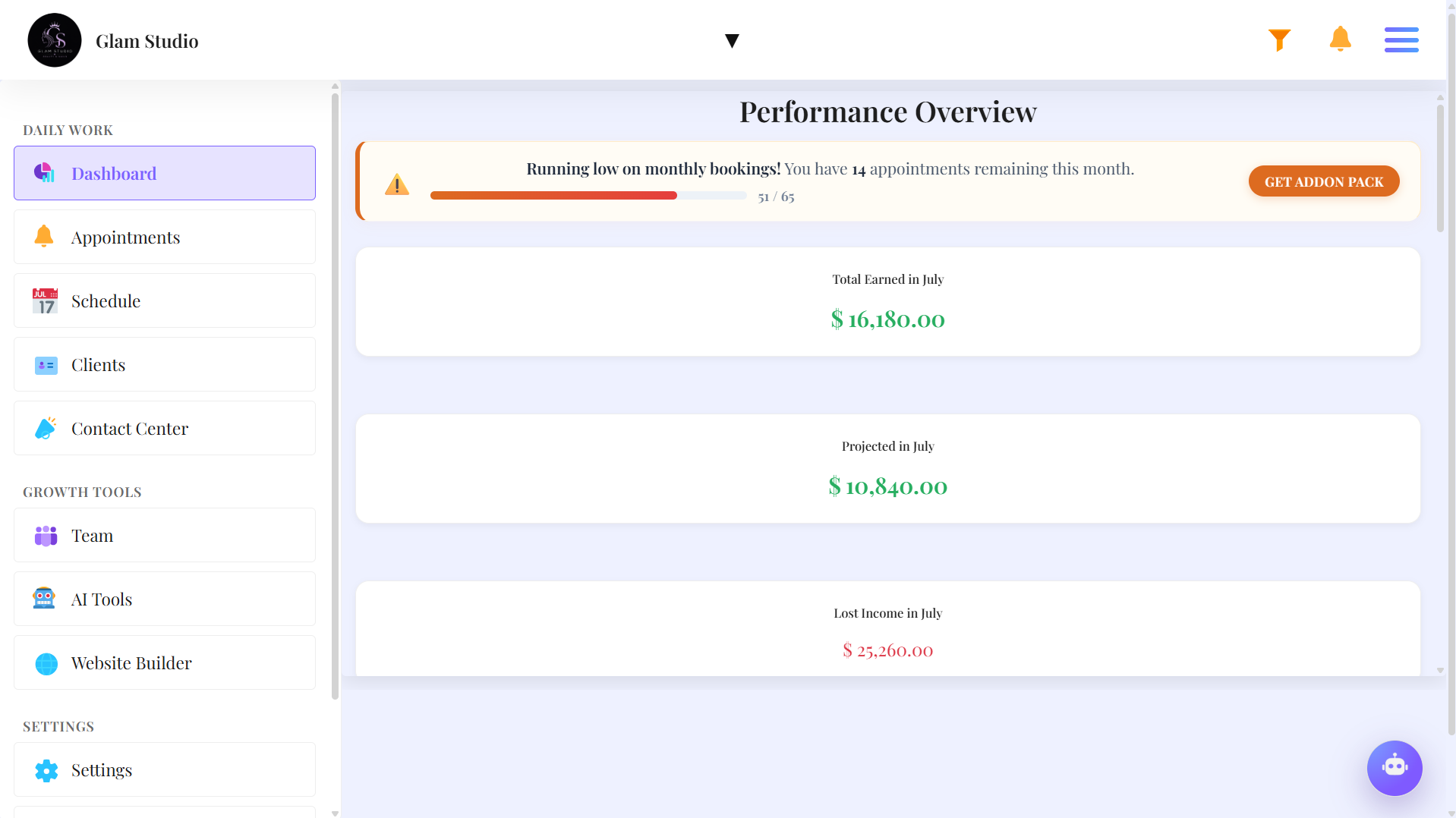The height and width of the screenshot is (818, 1456).
Task: Click the Glam Studio name
Action: pos(147,41)
